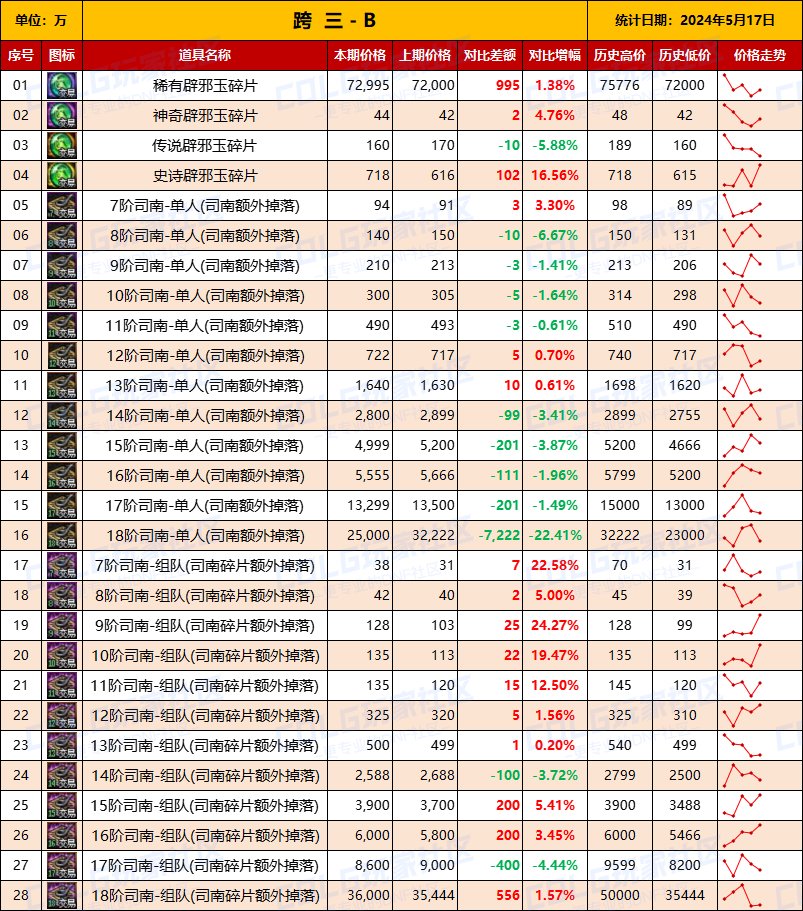
Task: Click the icon in row 24, 14阶司南-组队
Action: click(62, 775)
